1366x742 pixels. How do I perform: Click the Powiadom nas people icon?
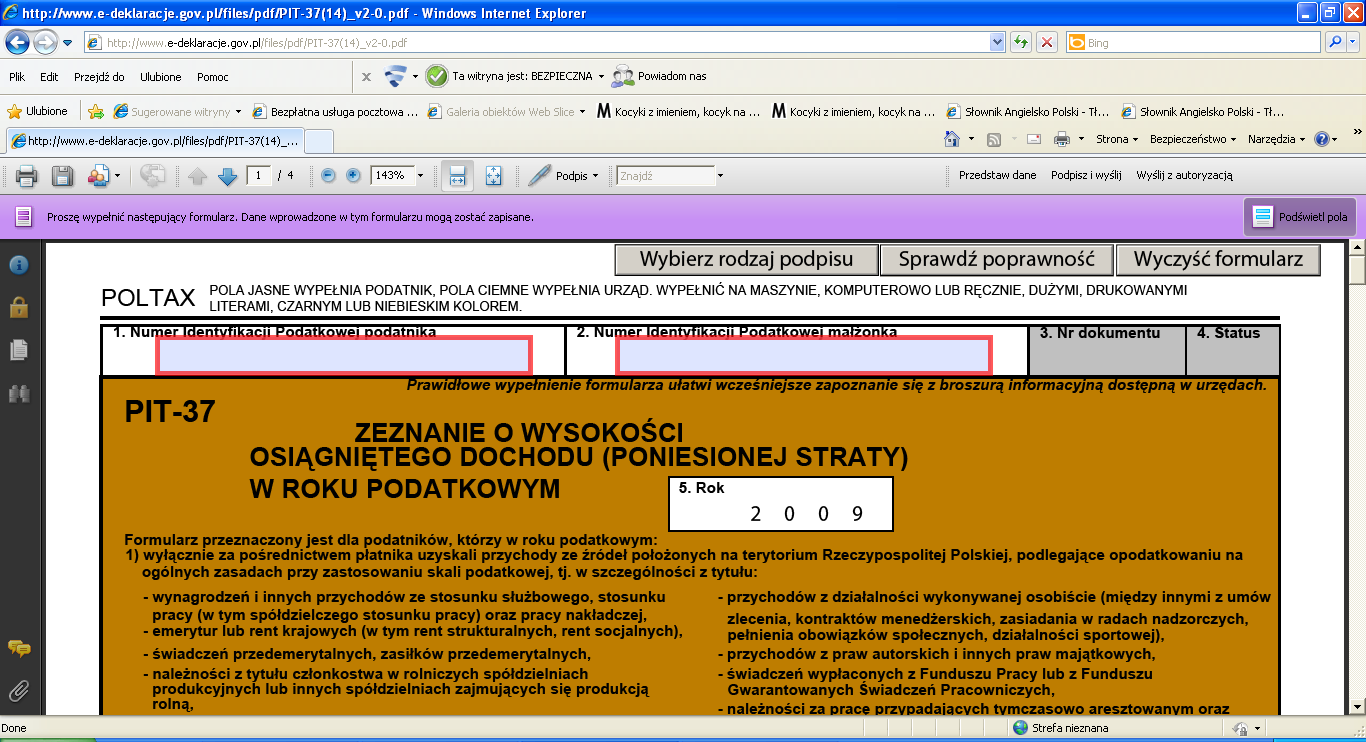point(622,76)
